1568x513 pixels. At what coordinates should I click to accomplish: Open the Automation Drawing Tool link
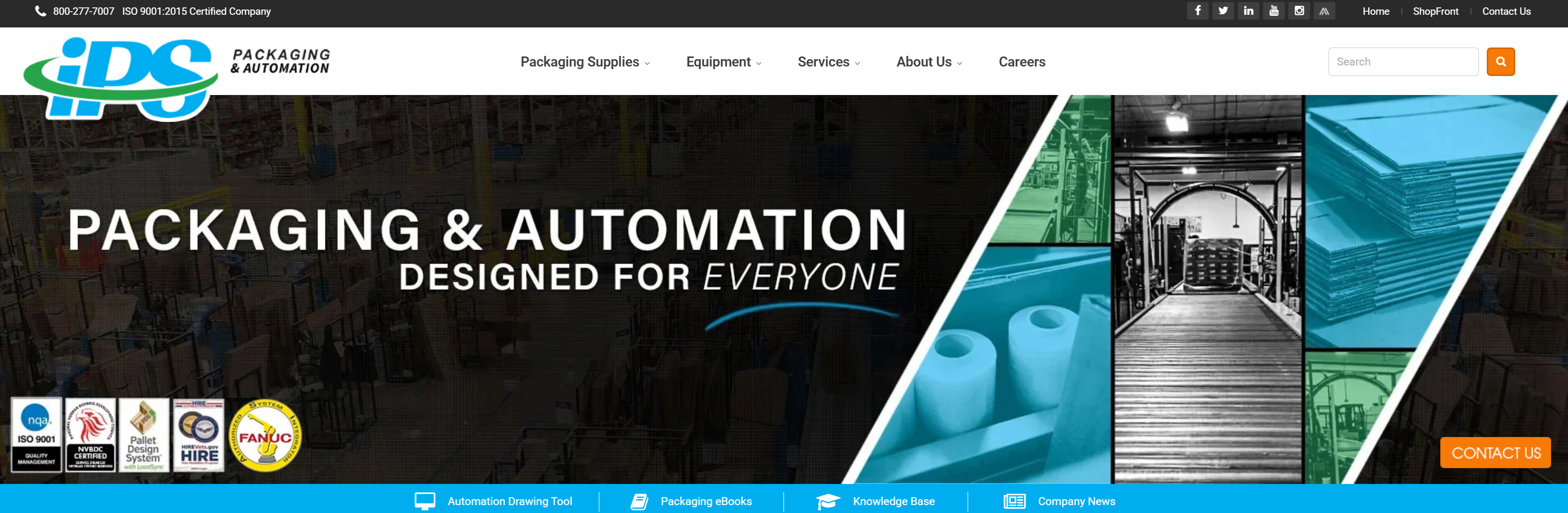(509, 501)
